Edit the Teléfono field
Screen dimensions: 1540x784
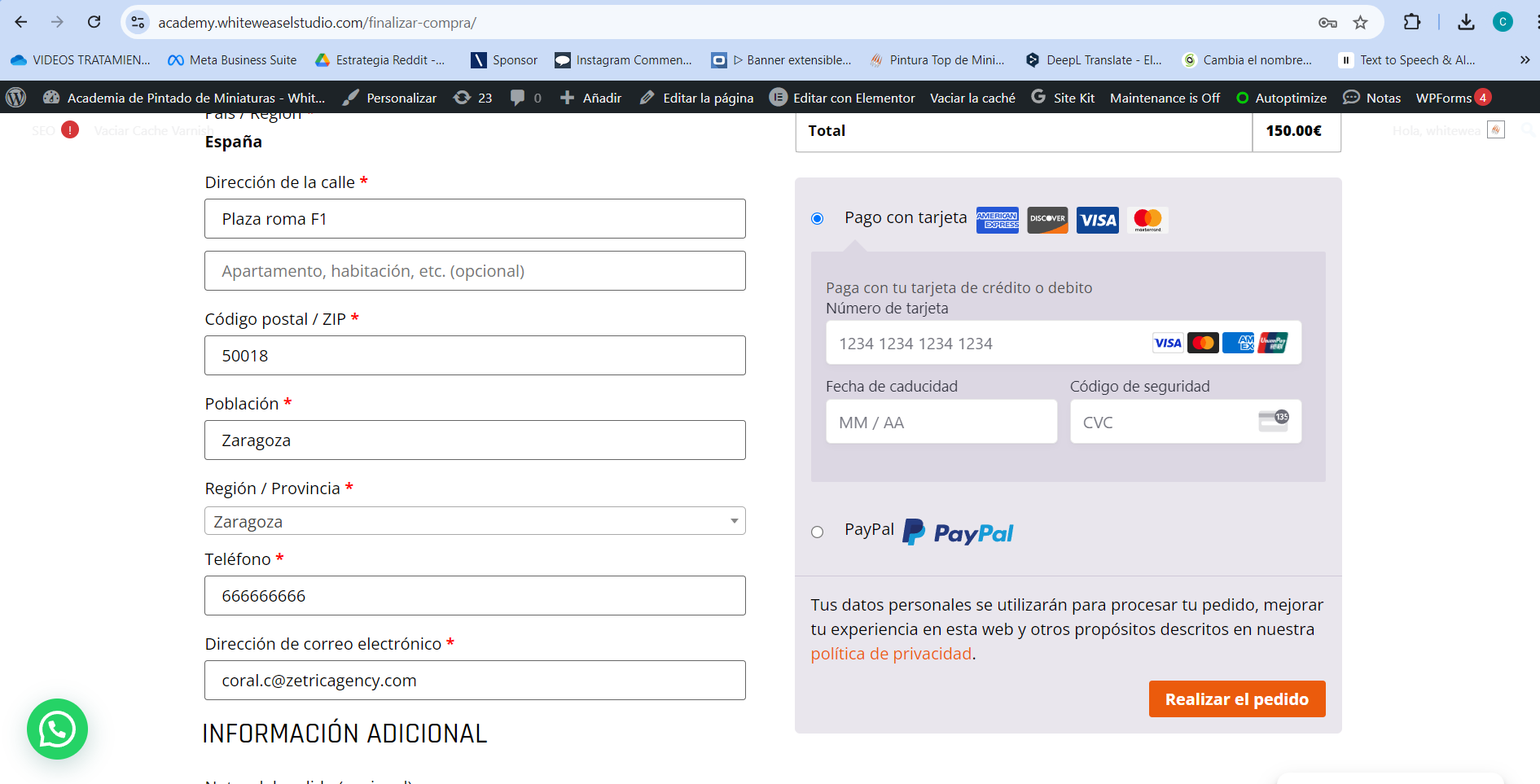coord(475,596)
